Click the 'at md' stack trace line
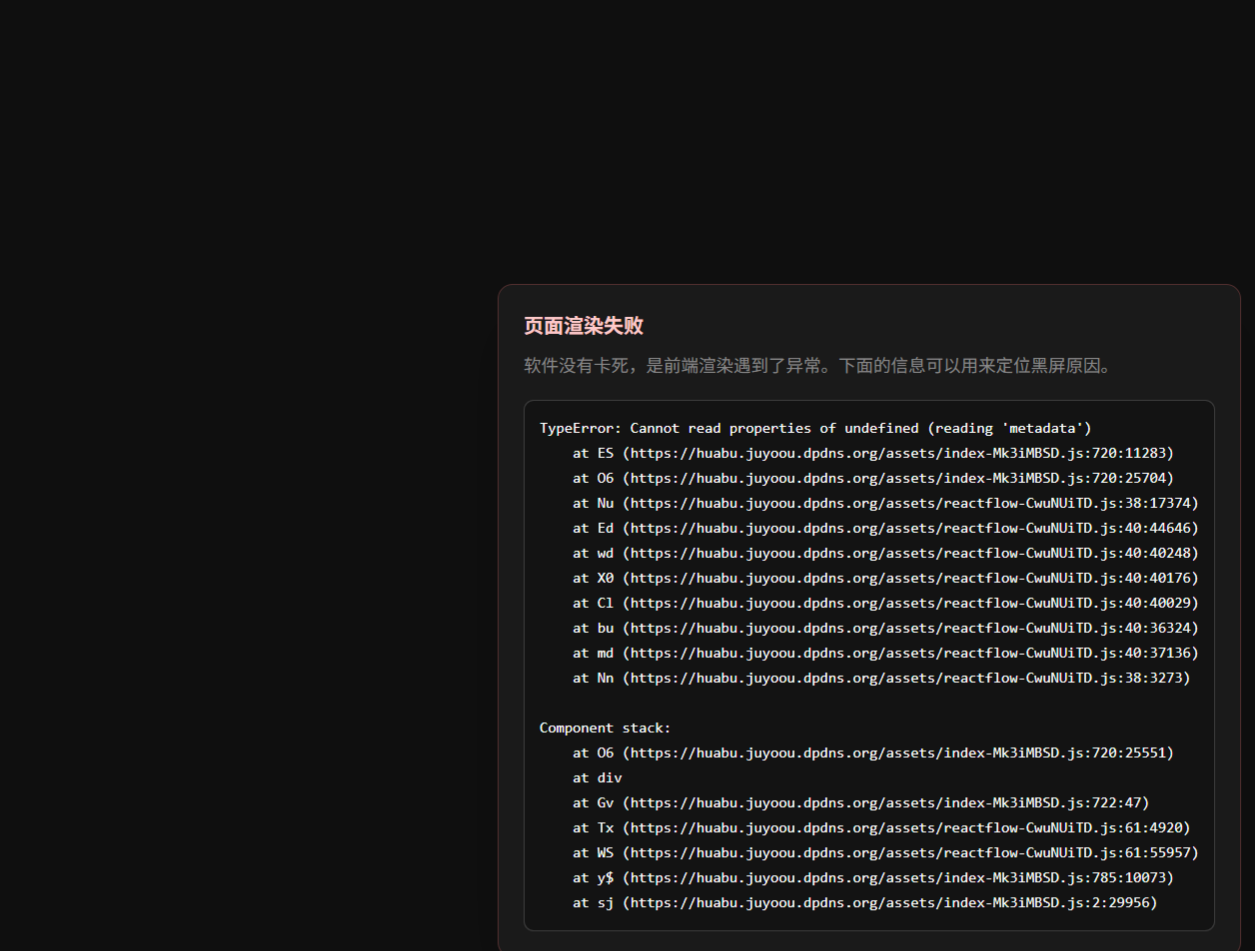This screenshot has height=951, width=1255. tap(885, 653)
